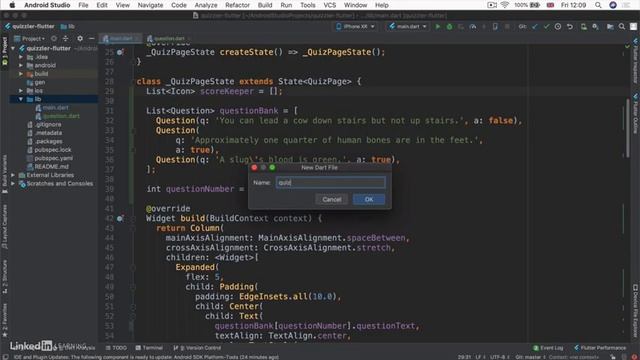Toggle the Favorites tool window stripe button
Screen dimensions: 640x360
pyautogui.click(x=4, y=320)
